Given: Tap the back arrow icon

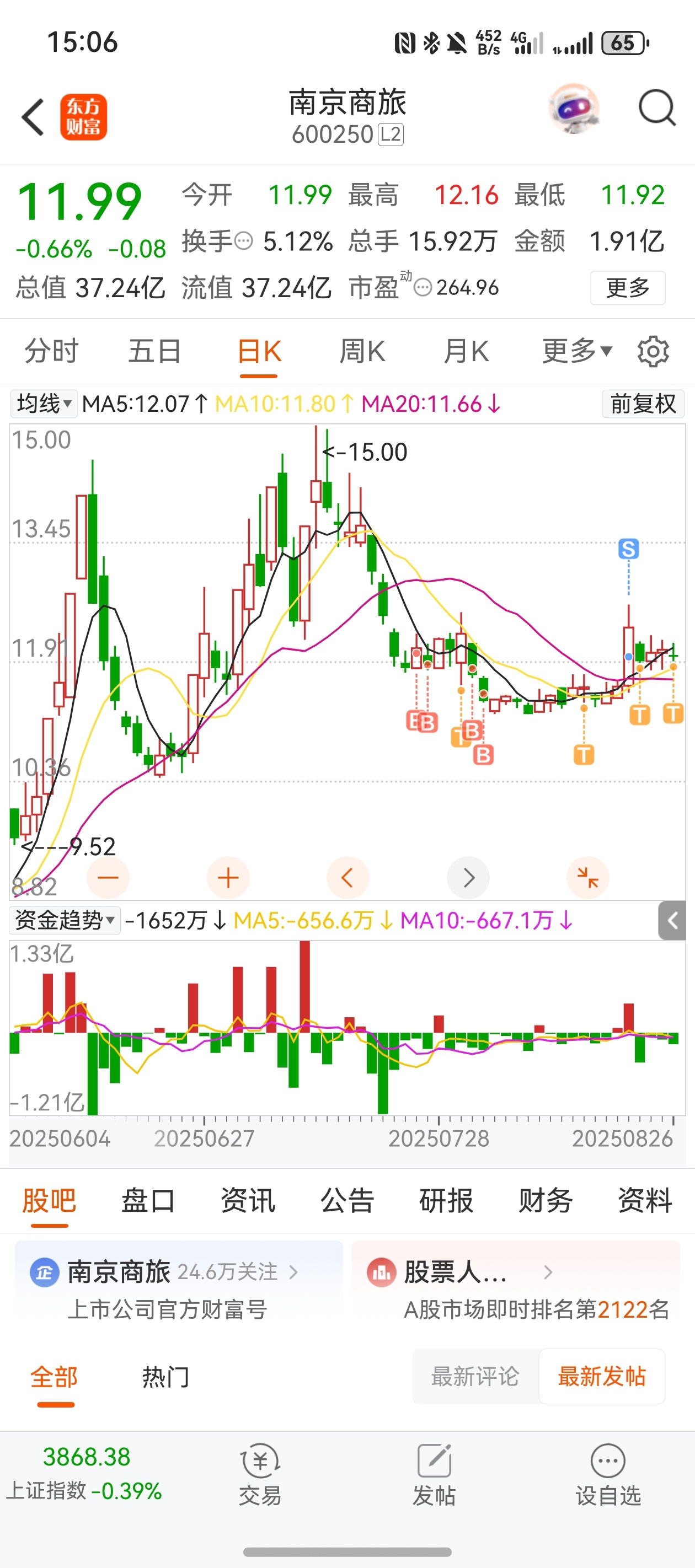Looking at the screenshot, I should point(33,117).
